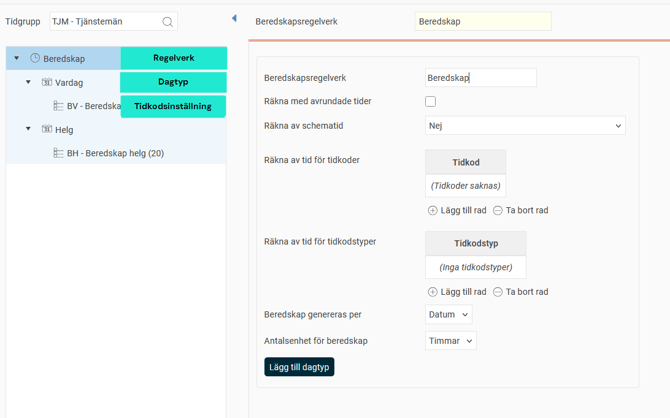This screenshot has width=670, height=418.
Task: Click the list icon beside BH - Beredskap helg
Action: [x=58, y=153]
